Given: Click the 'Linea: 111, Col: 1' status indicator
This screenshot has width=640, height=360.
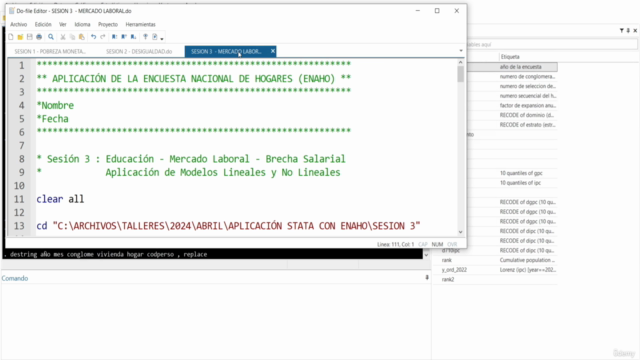Looking at the screenshot, I should click(395, 244).
